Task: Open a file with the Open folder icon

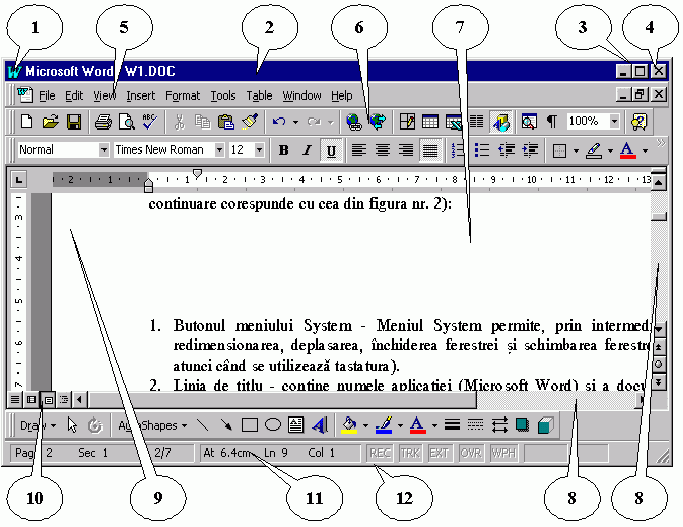Action: tap(51, 122)
